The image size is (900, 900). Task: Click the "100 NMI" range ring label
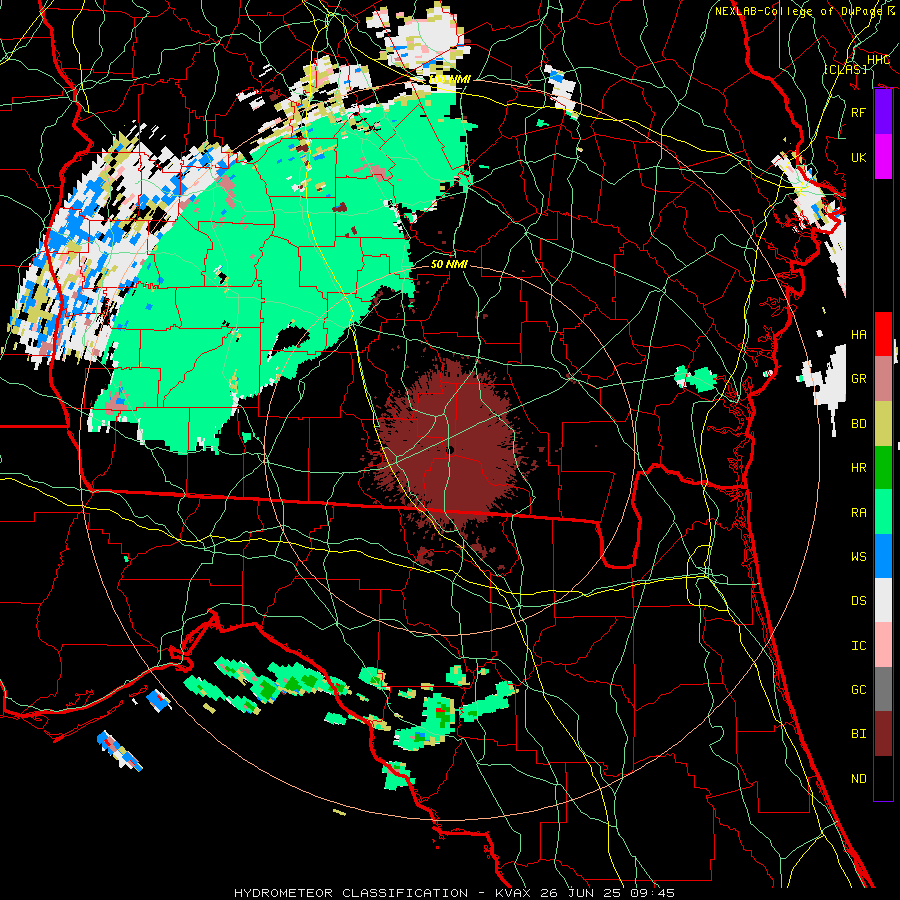point(450,79)
